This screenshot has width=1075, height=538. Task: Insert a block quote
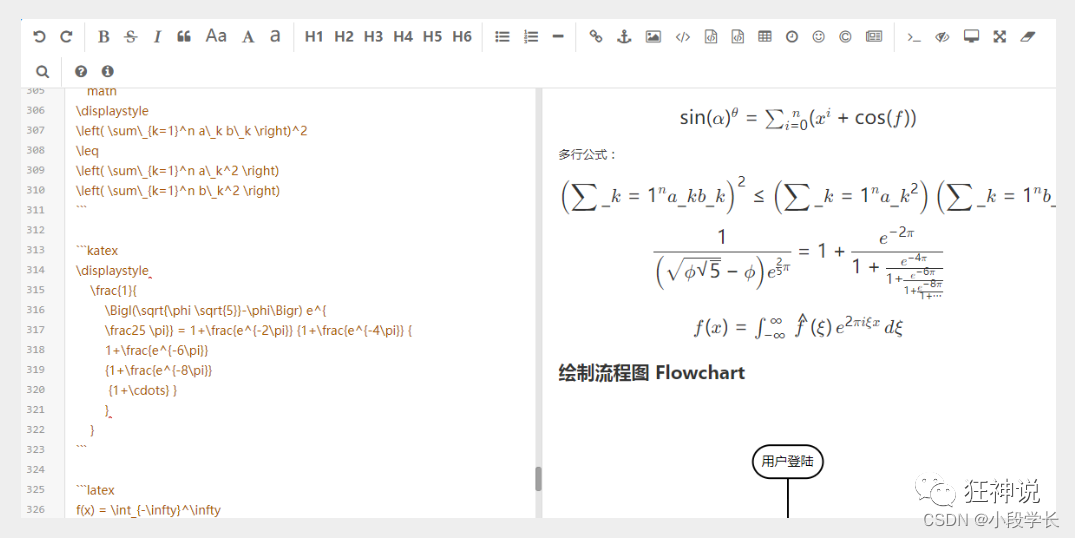coord(184,37)
